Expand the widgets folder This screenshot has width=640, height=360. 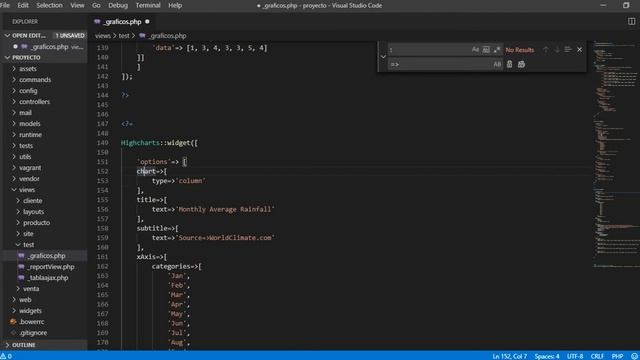tap(30, 311)
